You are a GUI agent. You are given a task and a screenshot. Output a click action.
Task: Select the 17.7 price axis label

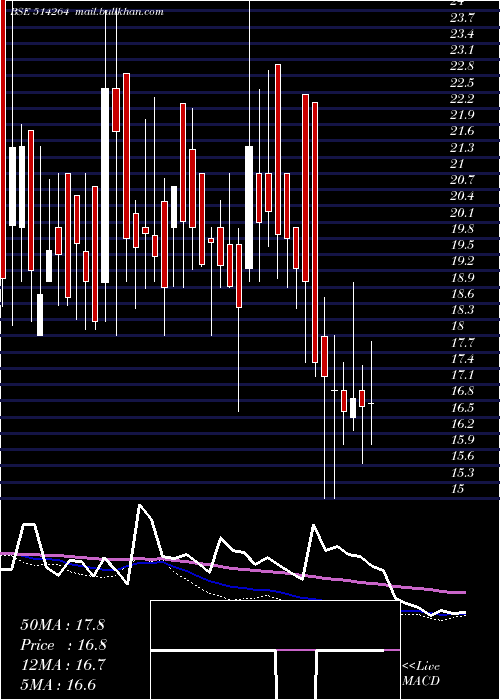coord(462,342)
